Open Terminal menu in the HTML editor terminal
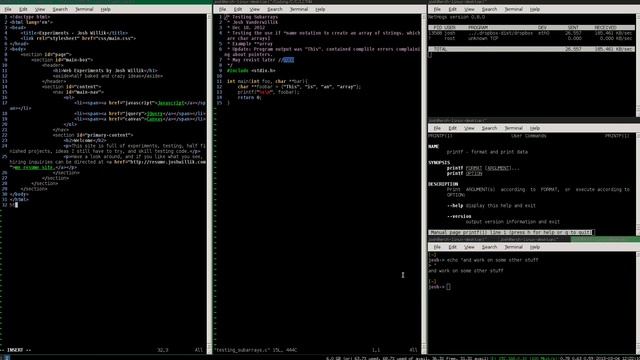The height and width of the screenshot is (360, 640). (x=84, y=9)
